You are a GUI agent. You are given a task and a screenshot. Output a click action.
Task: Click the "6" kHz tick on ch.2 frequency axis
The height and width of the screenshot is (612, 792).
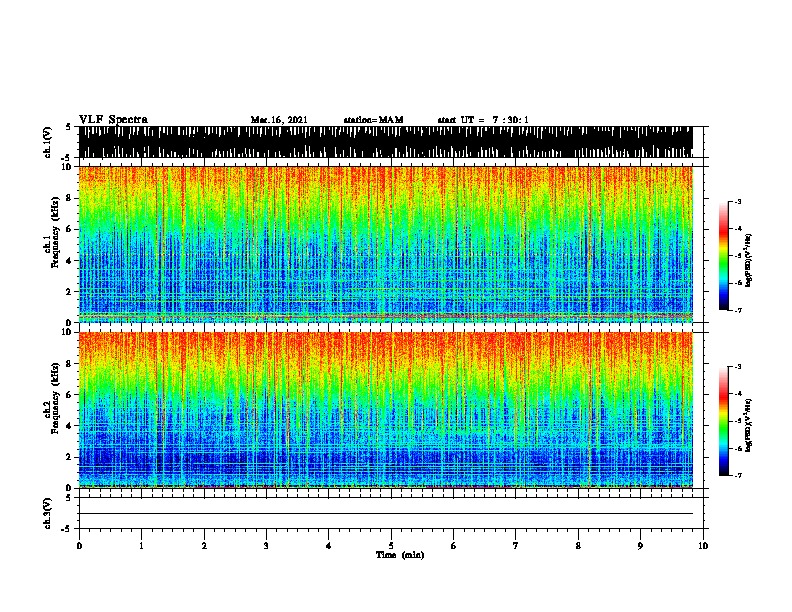click(69, 395)
